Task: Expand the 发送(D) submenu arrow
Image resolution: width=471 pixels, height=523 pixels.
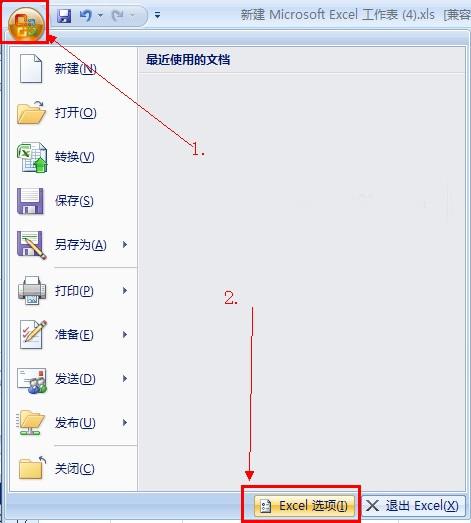Action: tap(125, 379)
